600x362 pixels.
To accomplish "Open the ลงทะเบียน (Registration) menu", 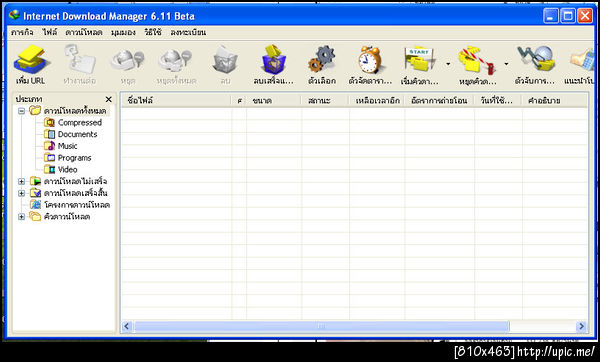I will click(188, 33).
